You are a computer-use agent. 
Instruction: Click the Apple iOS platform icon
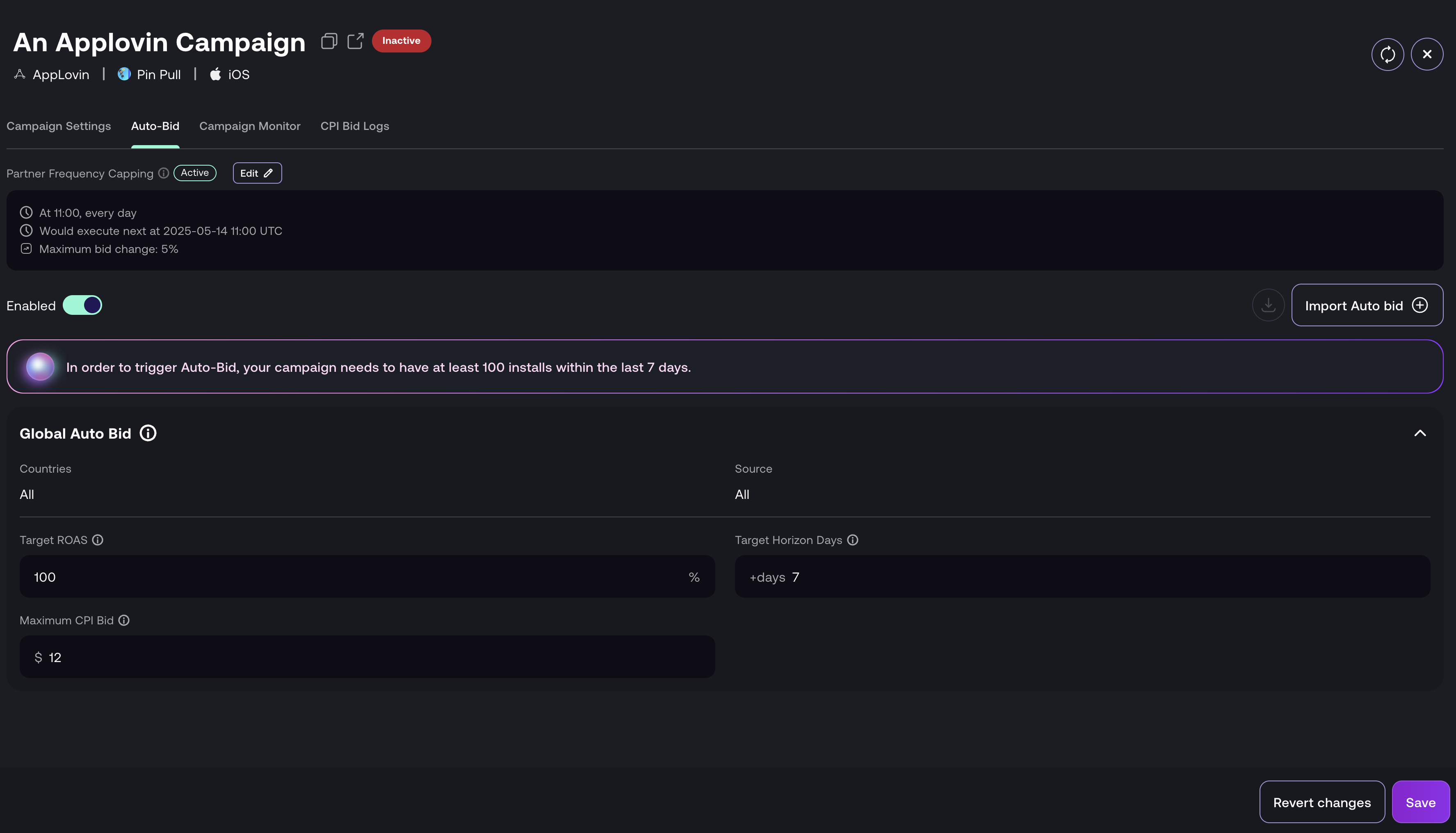[x=215, y=74]
